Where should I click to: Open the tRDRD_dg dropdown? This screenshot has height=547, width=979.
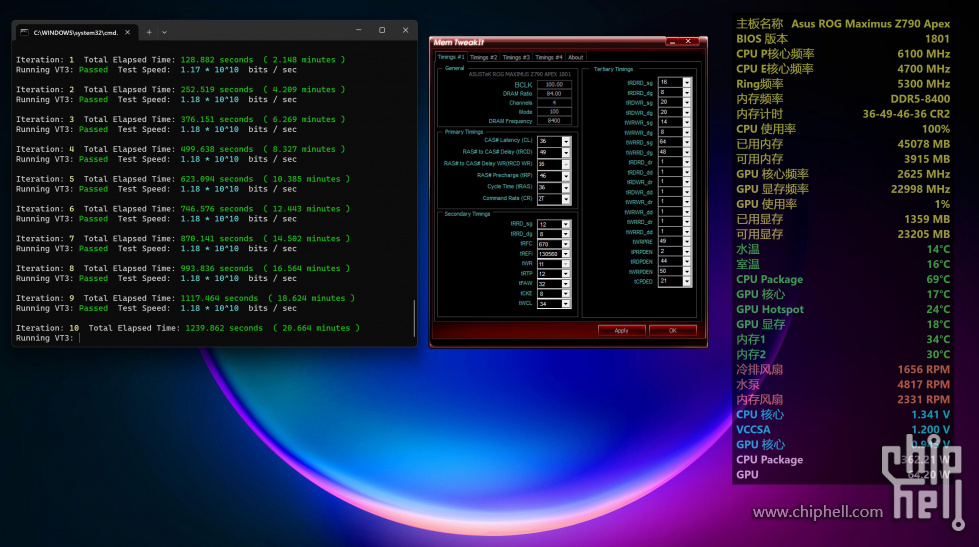687,92
